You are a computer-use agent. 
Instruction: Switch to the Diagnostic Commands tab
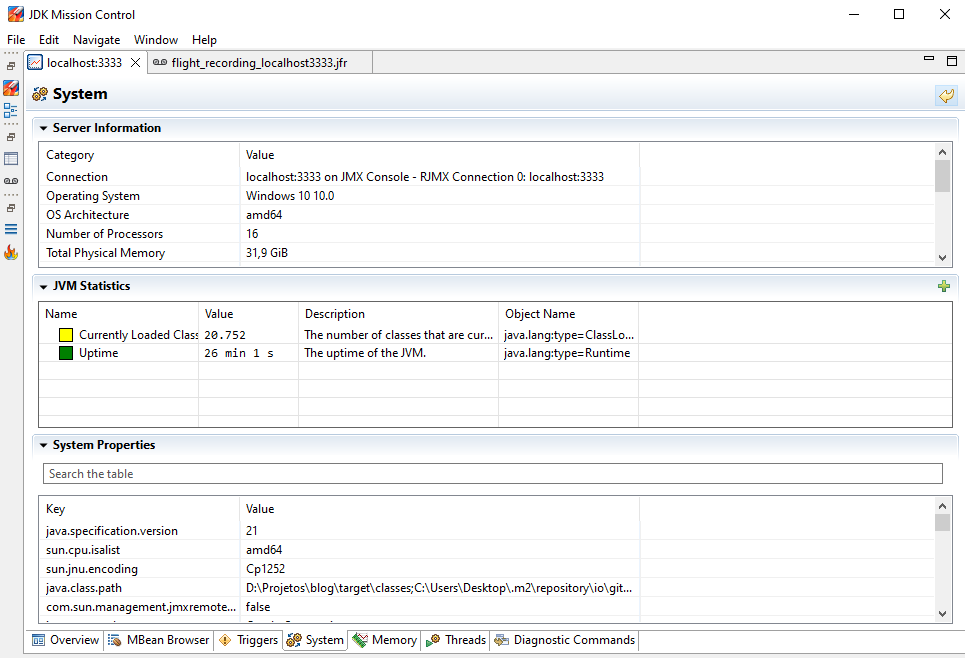pyautogui.click(x=564, y=640)
